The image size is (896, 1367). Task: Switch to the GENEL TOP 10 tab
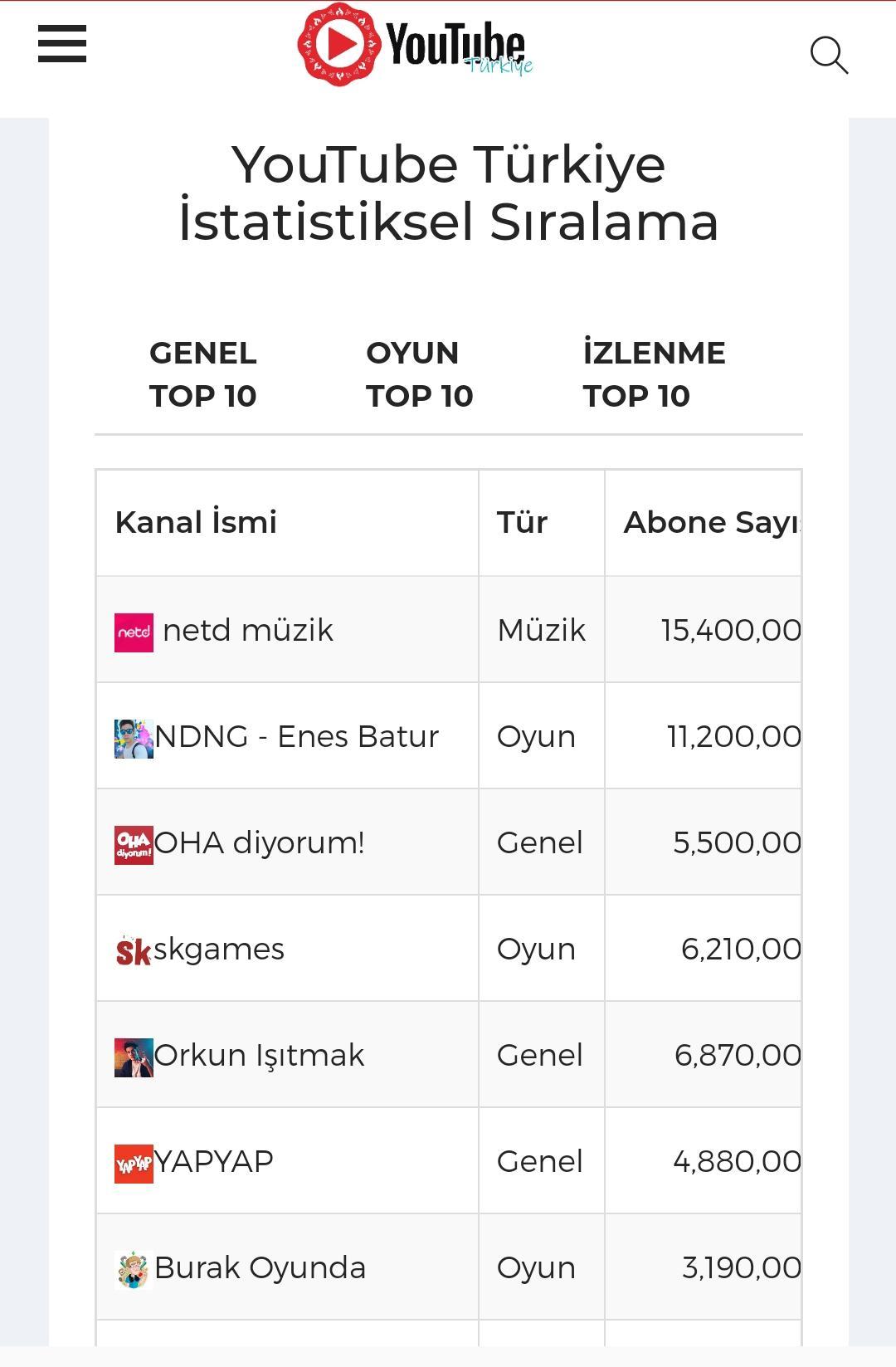(203, 374)
